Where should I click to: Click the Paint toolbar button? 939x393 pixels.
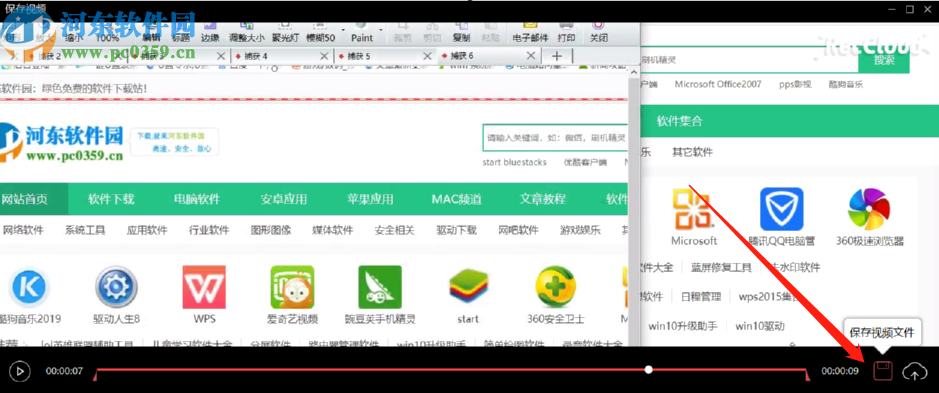click(x=362, y=32)
